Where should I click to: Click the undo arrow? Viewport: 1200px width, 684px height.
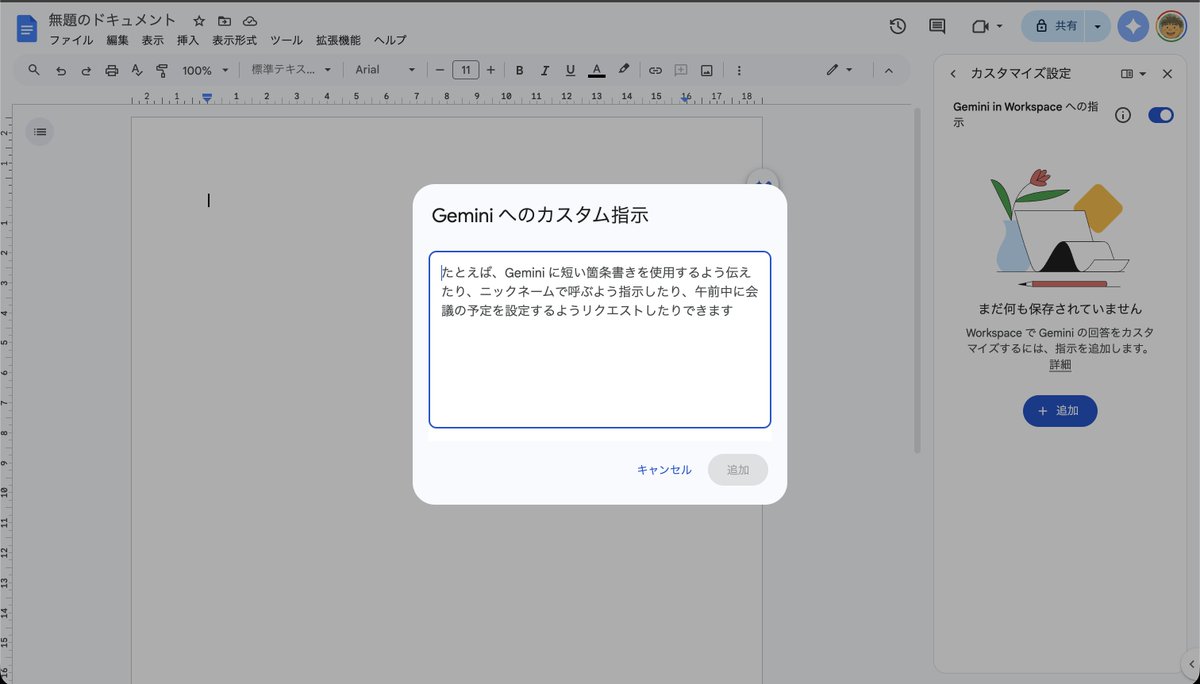click(x=61, y=70)
